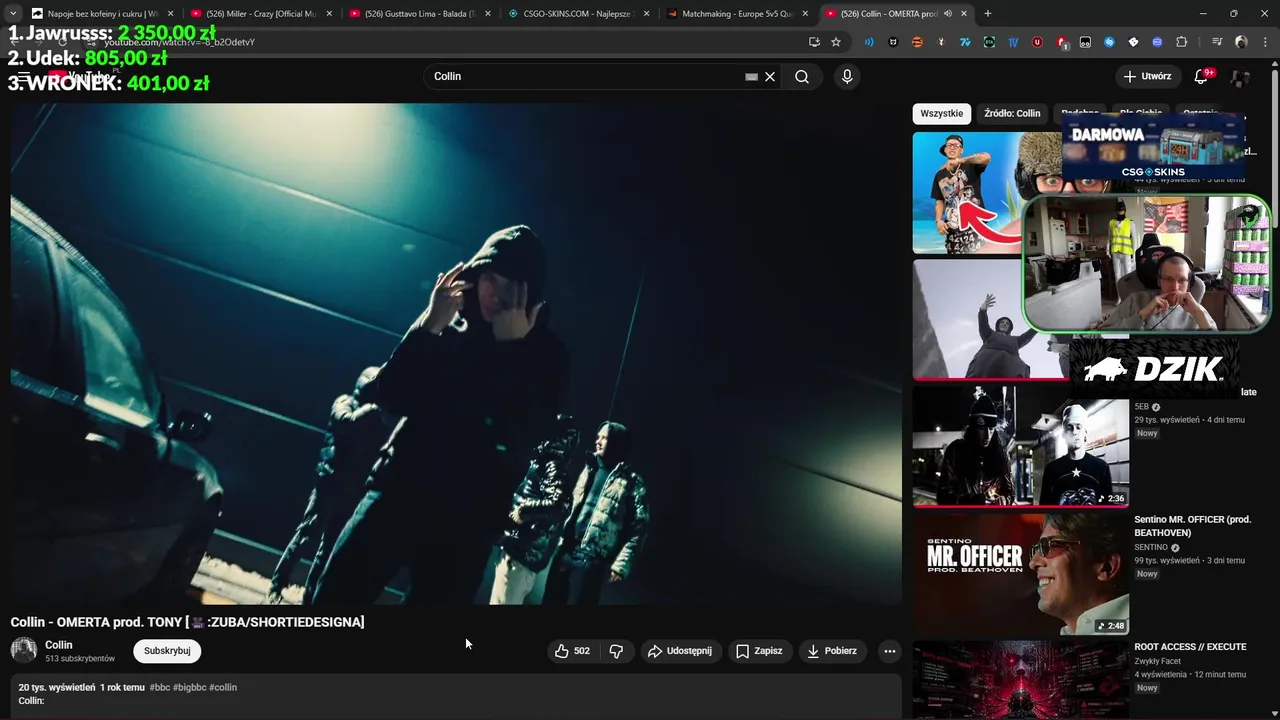
Task: Open the #bbc hashtag link
Action: coord(159,687)
